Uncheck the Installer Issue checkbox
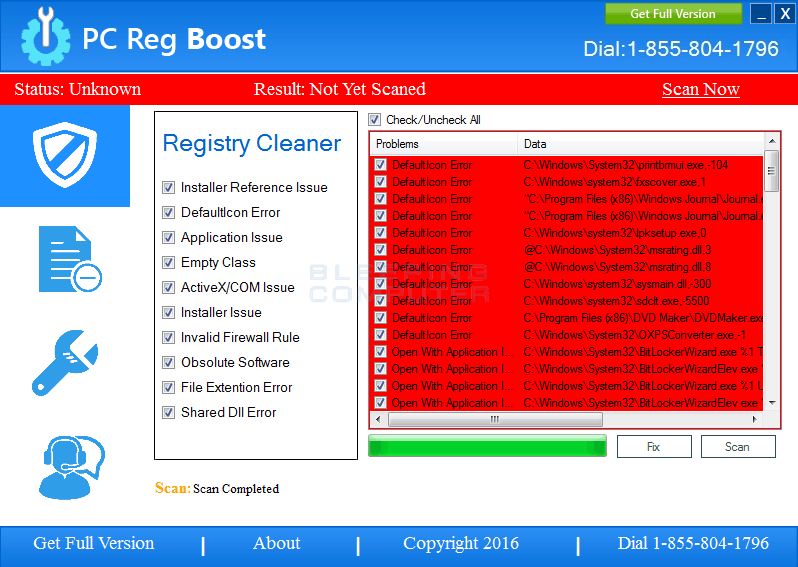The image size is (798, 567). pyautogui.click(x=168, y=313)
